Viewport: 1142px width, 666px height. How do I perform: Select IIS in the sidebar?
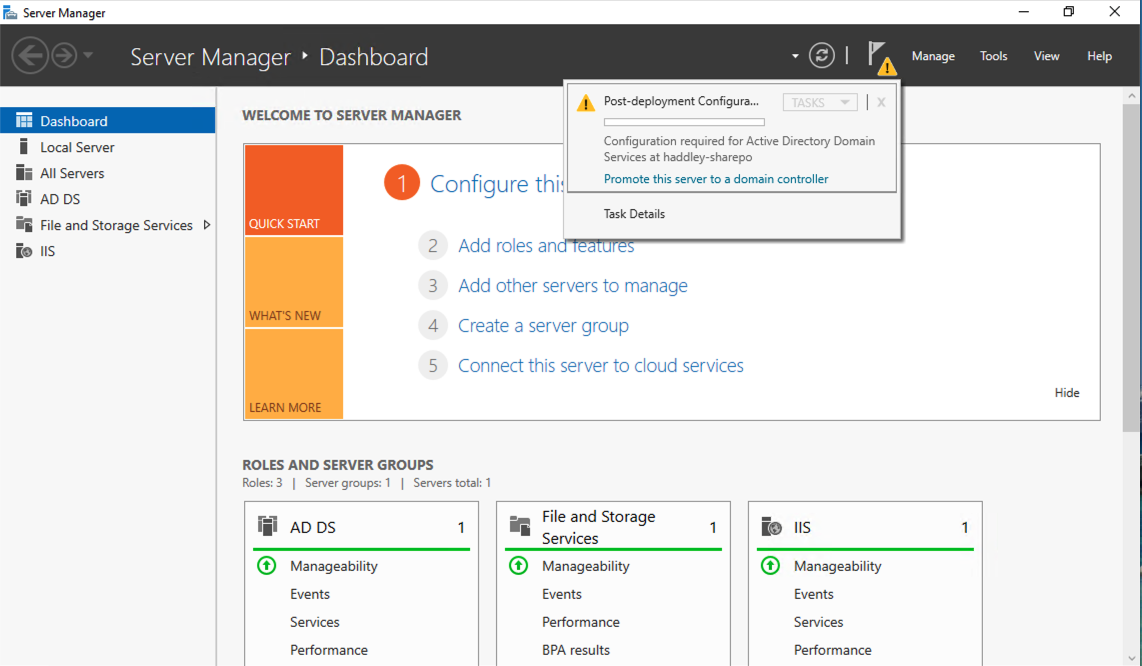point(108,251)
